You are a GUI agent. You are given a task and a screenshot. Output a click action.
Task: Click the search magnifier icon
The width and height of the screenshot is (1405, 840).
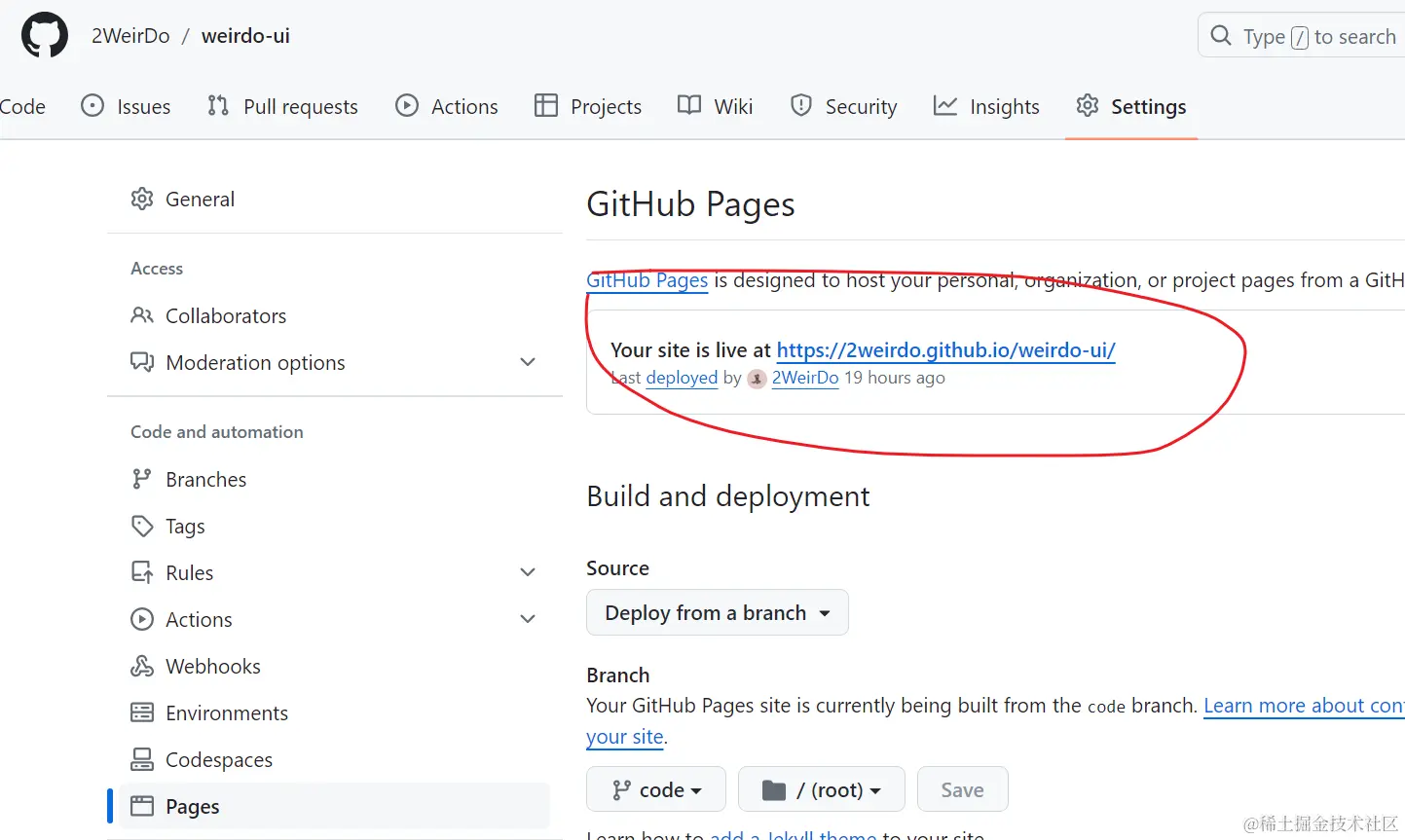[1221, 36]
